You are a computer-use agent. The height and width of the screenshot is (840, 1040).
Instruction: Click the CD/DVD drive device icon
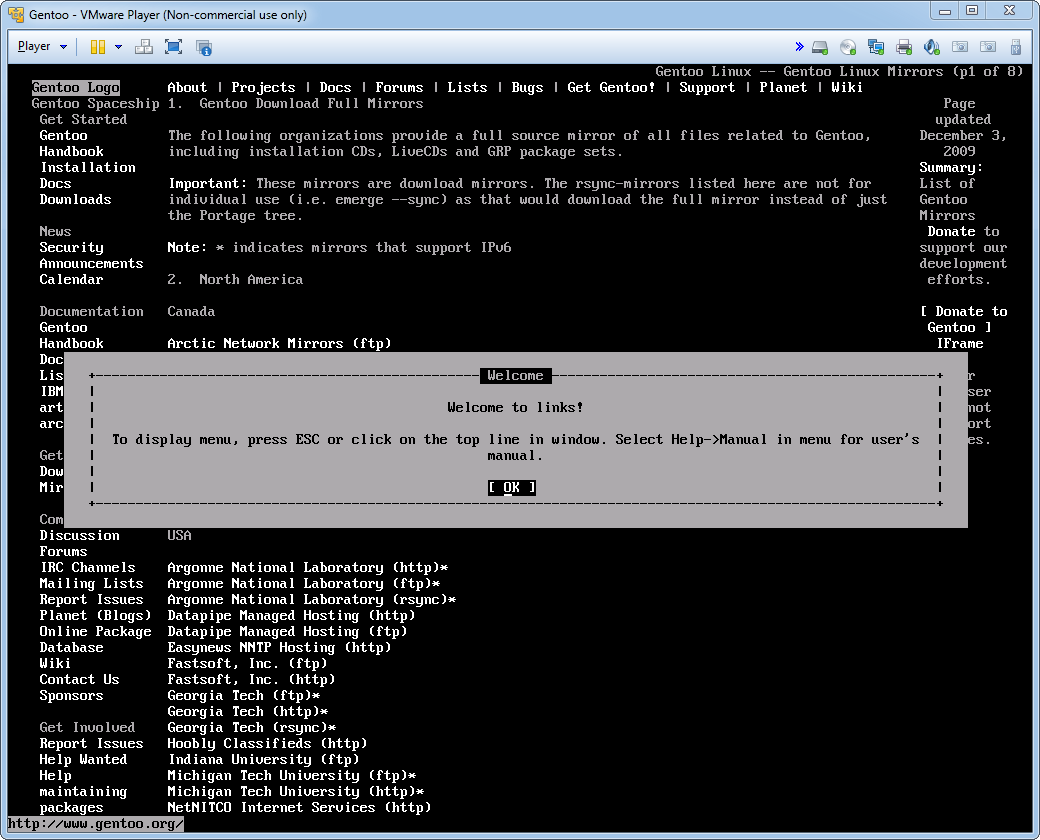[x=848, y=47]
